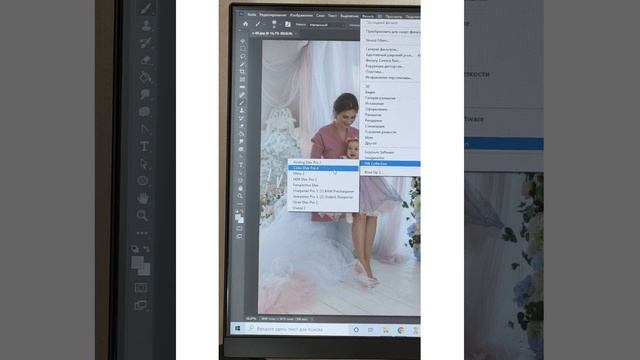Open the Редактирование menu

coord(273,15)
